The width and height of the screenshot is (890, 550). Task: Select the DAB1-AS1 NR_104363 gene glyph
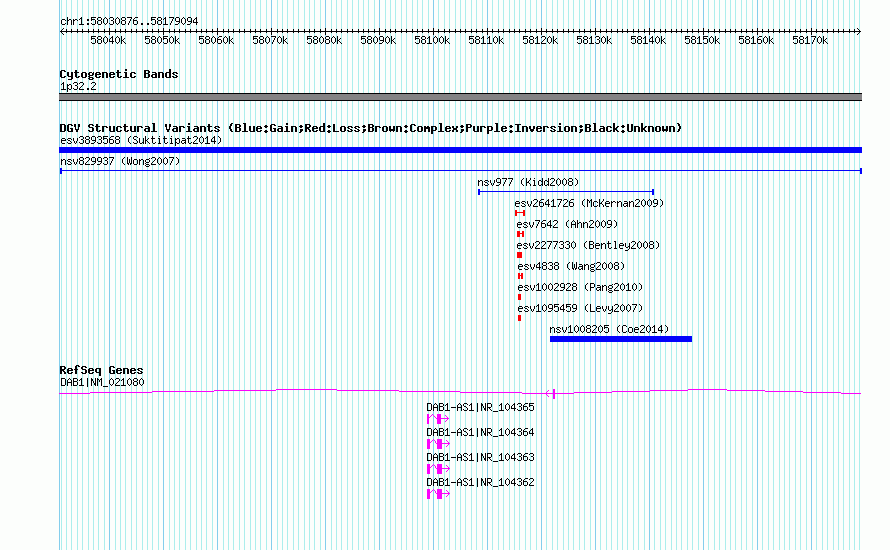point(438,469)
